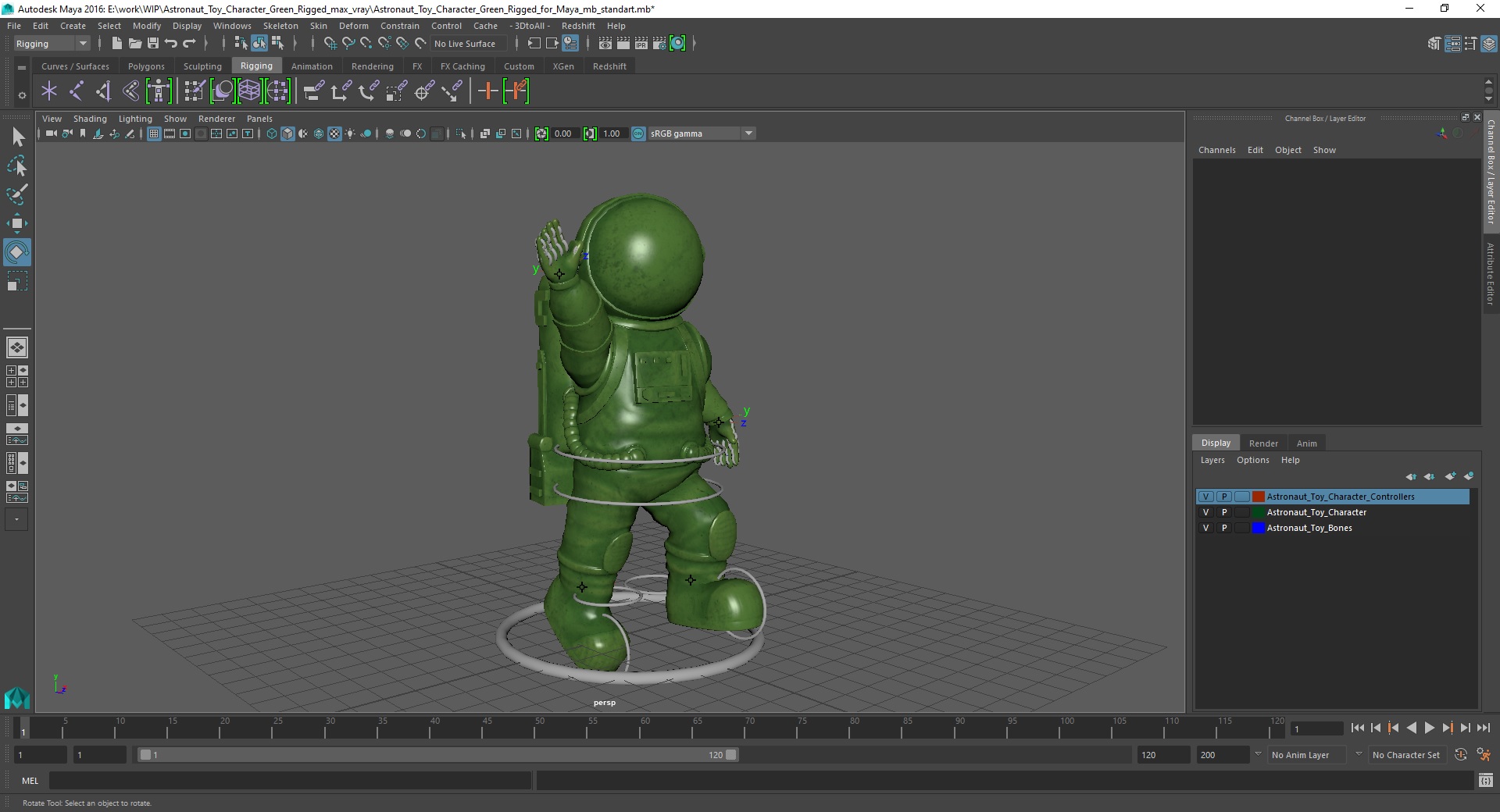The image size is (1500, 812).
Task: Activate the Lasso Select tool
Action: pyautogui.click(x=17, y=166)
